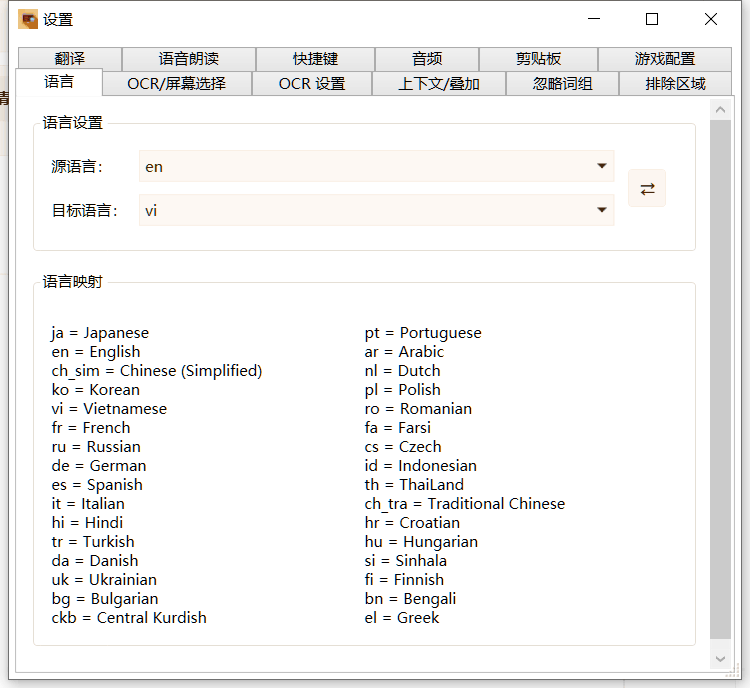Close the 设置 window

[x=711, y=19]
